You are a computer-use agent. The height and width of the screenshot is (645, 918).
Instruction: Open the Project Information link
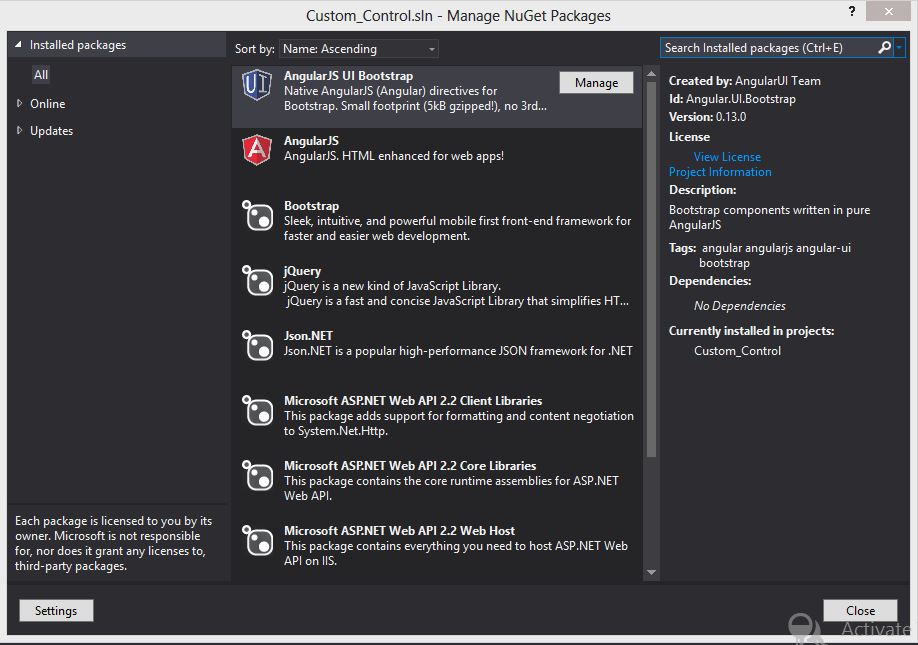(x=720, y=172)
